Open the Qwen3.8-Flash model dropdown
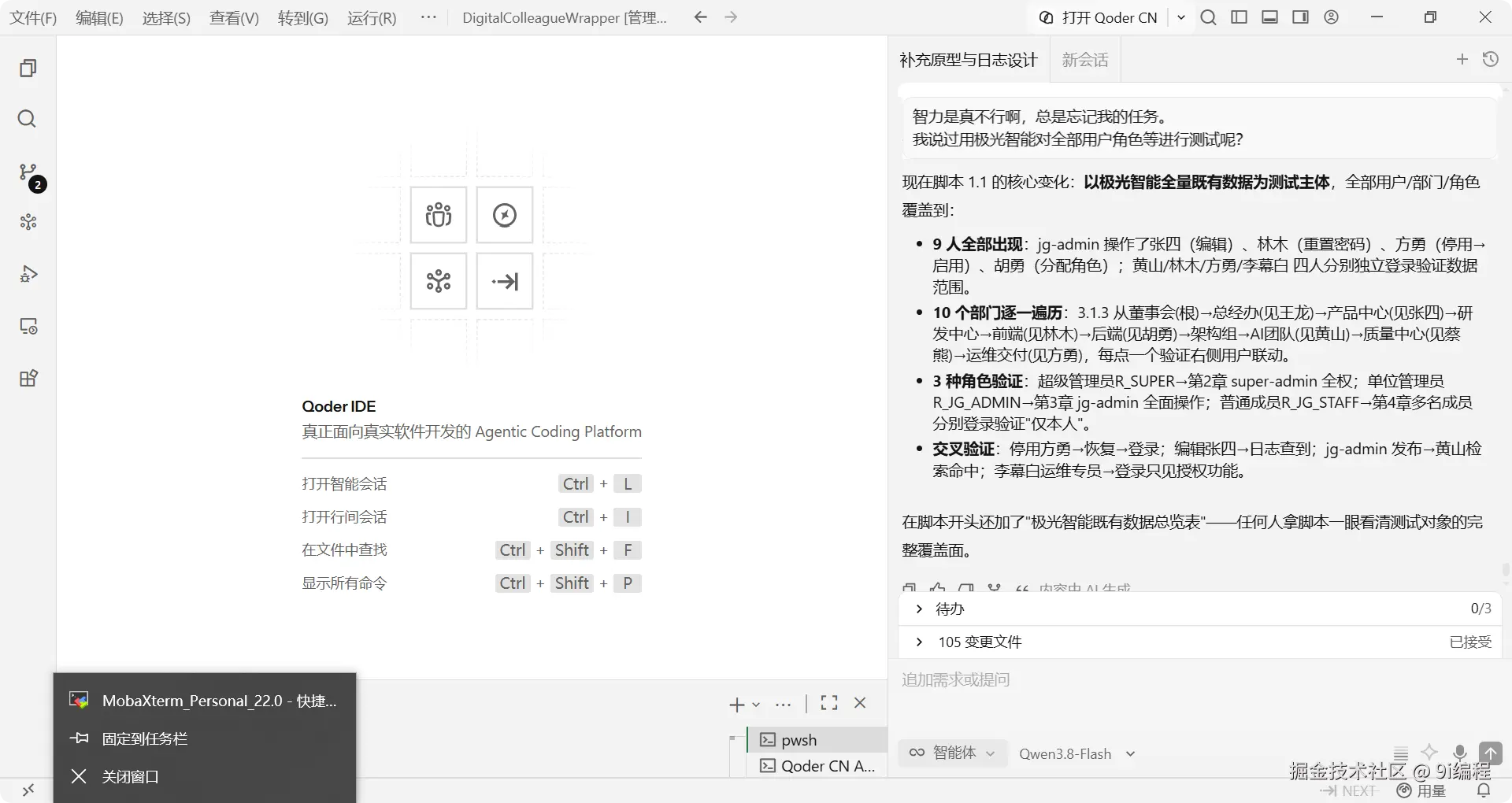The image size is (1512, 803). (1077, 753)
